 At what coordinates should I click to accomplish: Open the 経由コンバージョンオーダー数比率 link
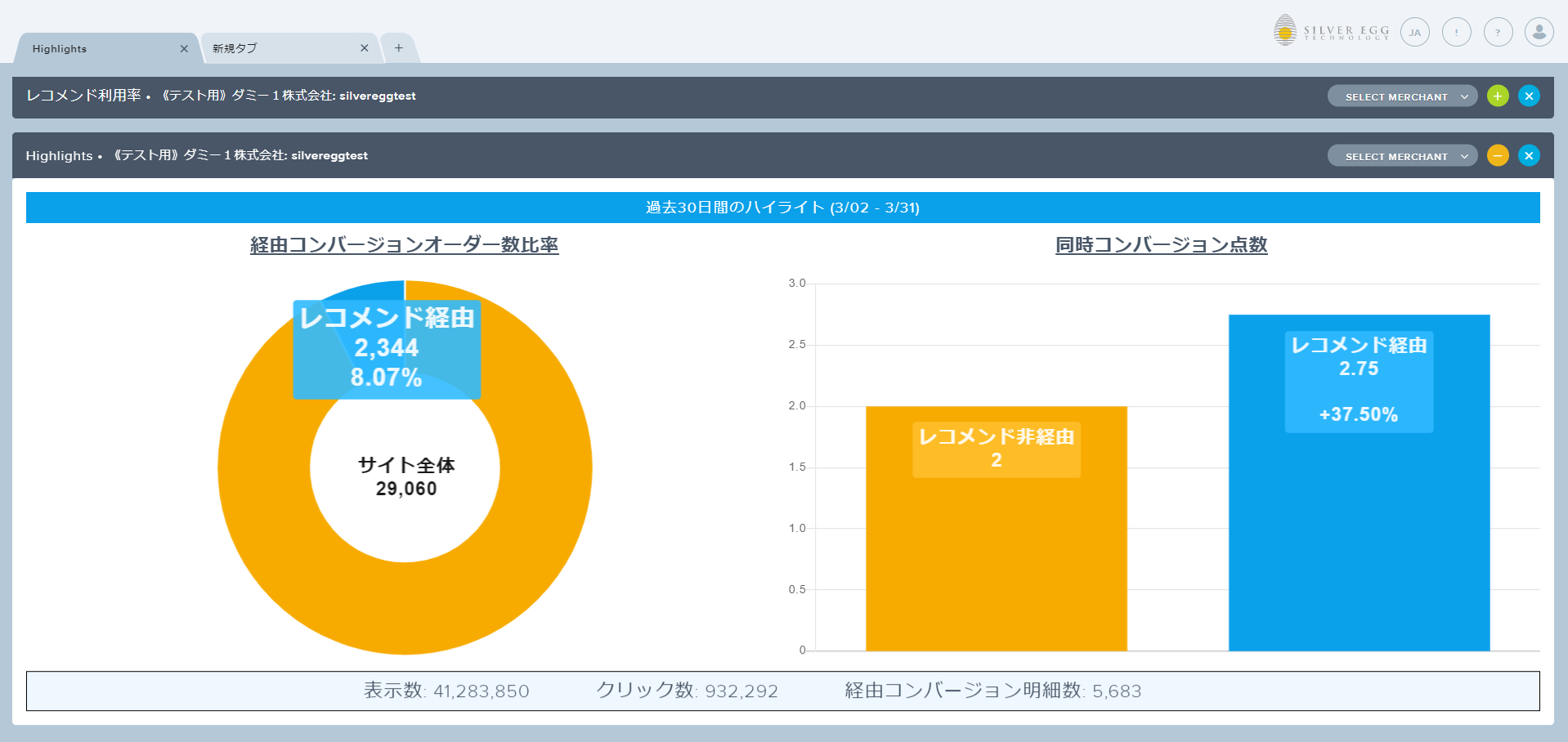point(405,245)
